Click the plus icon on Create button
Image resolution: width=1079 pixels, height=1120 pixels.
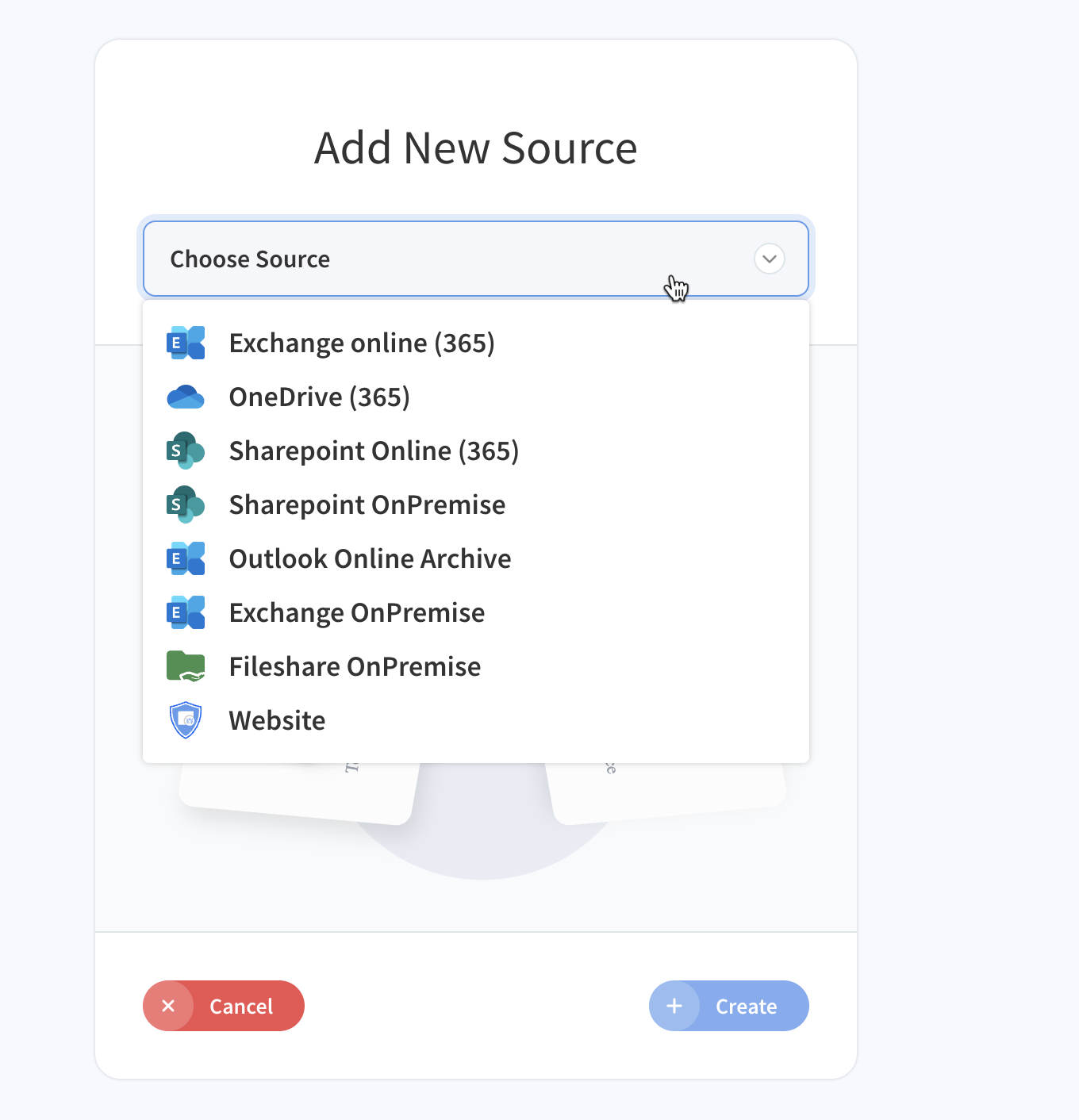[674, 1006]
